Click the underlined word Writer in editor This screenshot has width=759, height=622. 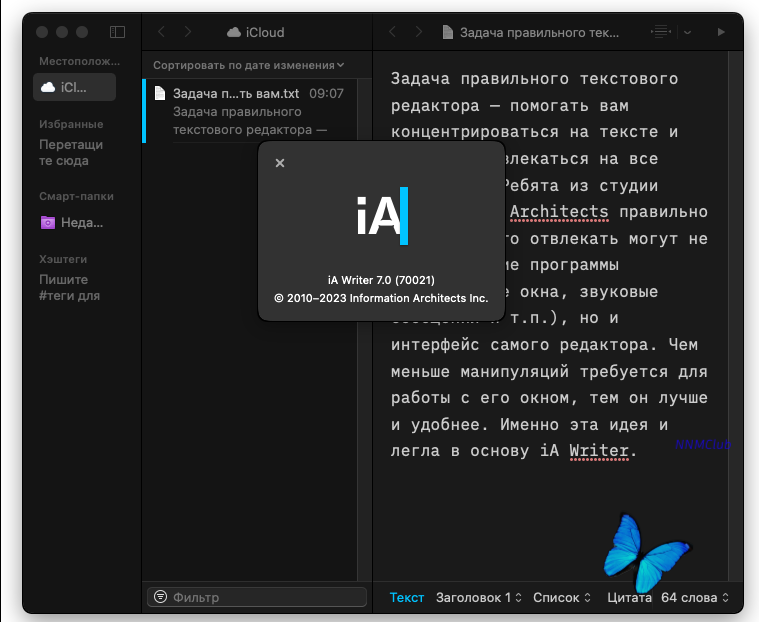599,451
